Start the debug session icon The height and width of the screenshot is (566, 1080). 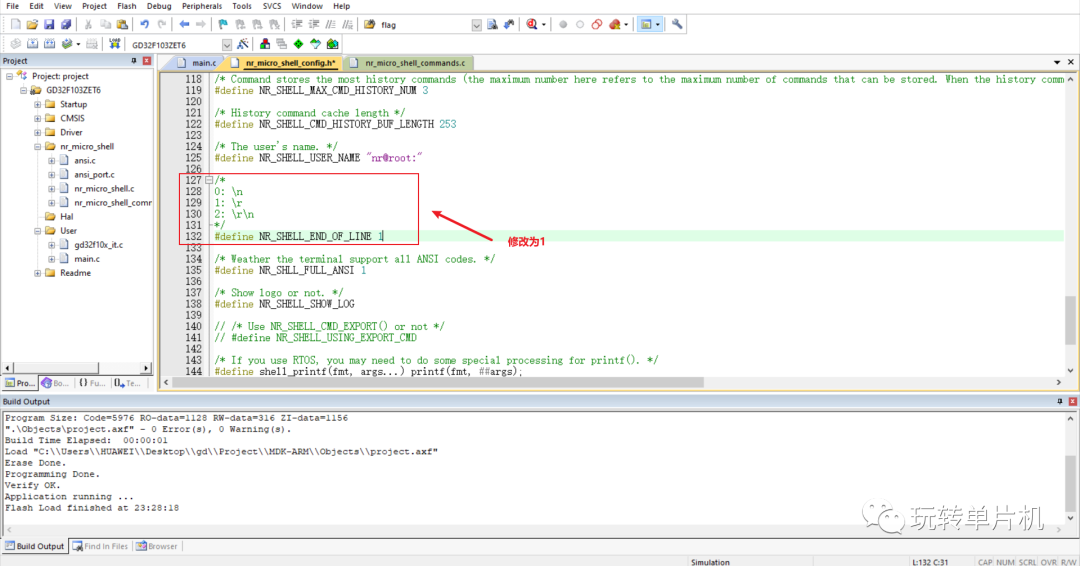click(x=532, y=24)
